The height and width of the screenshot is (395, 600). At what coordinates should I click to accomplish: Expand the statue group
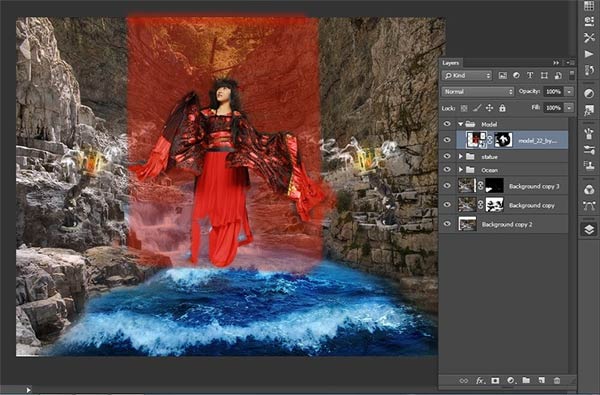461,157
